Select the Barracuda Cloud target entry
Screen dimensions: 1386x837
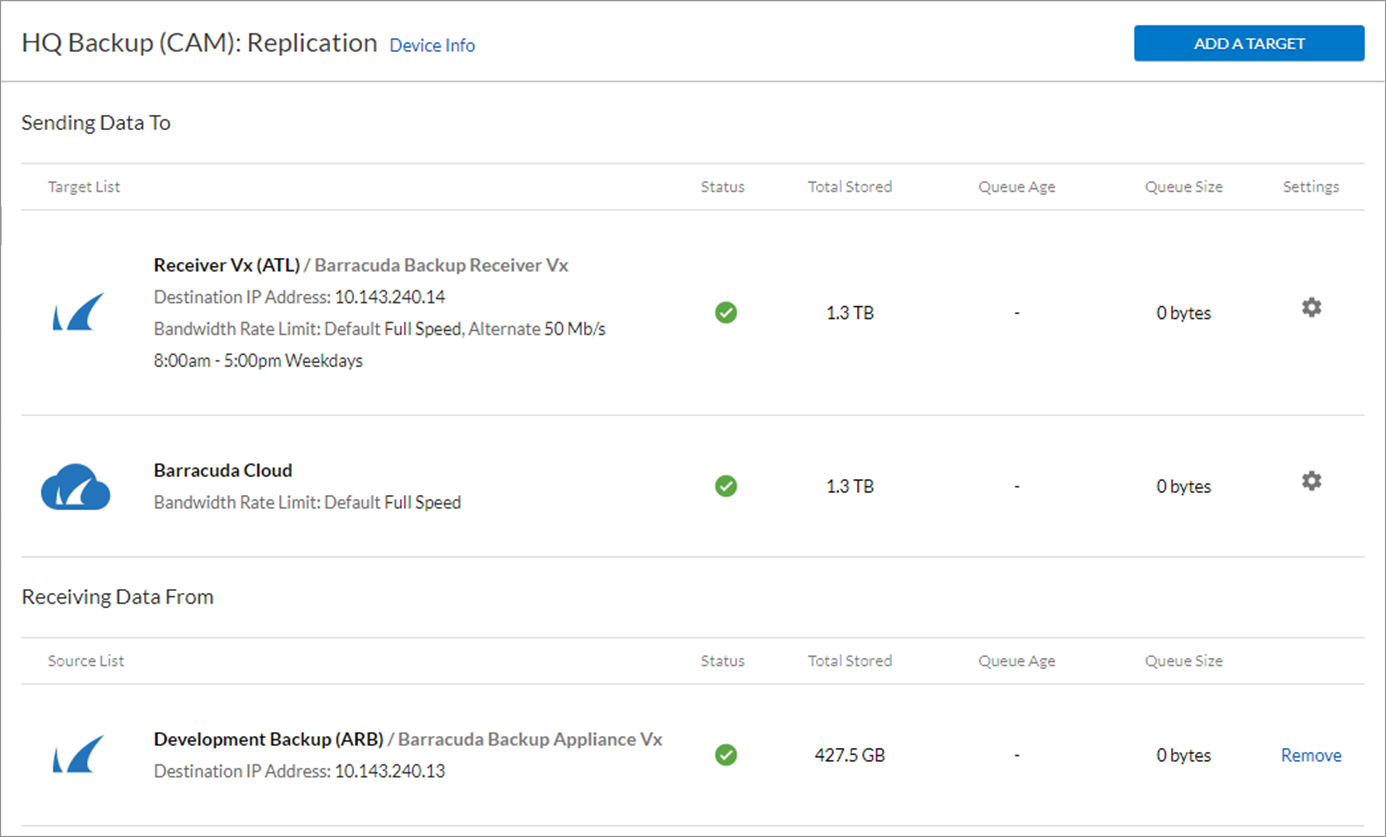point(222,470)
